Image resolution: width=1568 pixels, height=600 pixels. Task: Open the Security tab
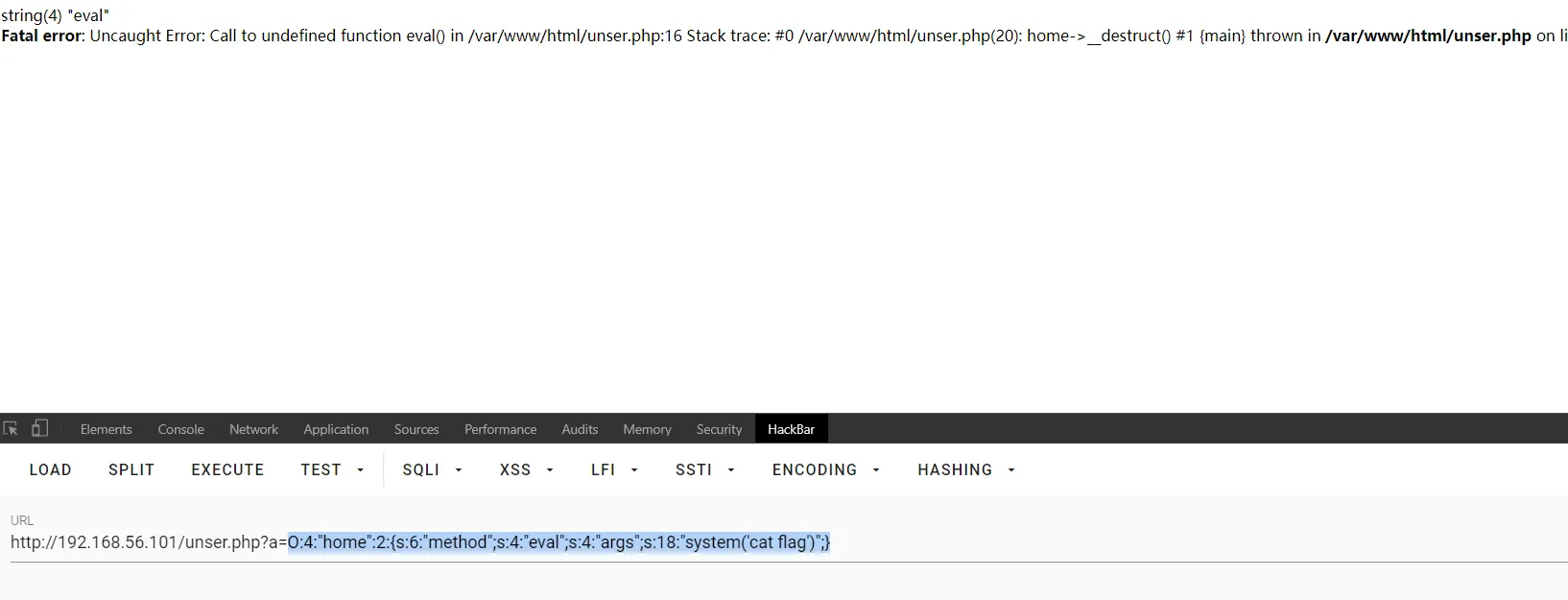pos(720,429)
